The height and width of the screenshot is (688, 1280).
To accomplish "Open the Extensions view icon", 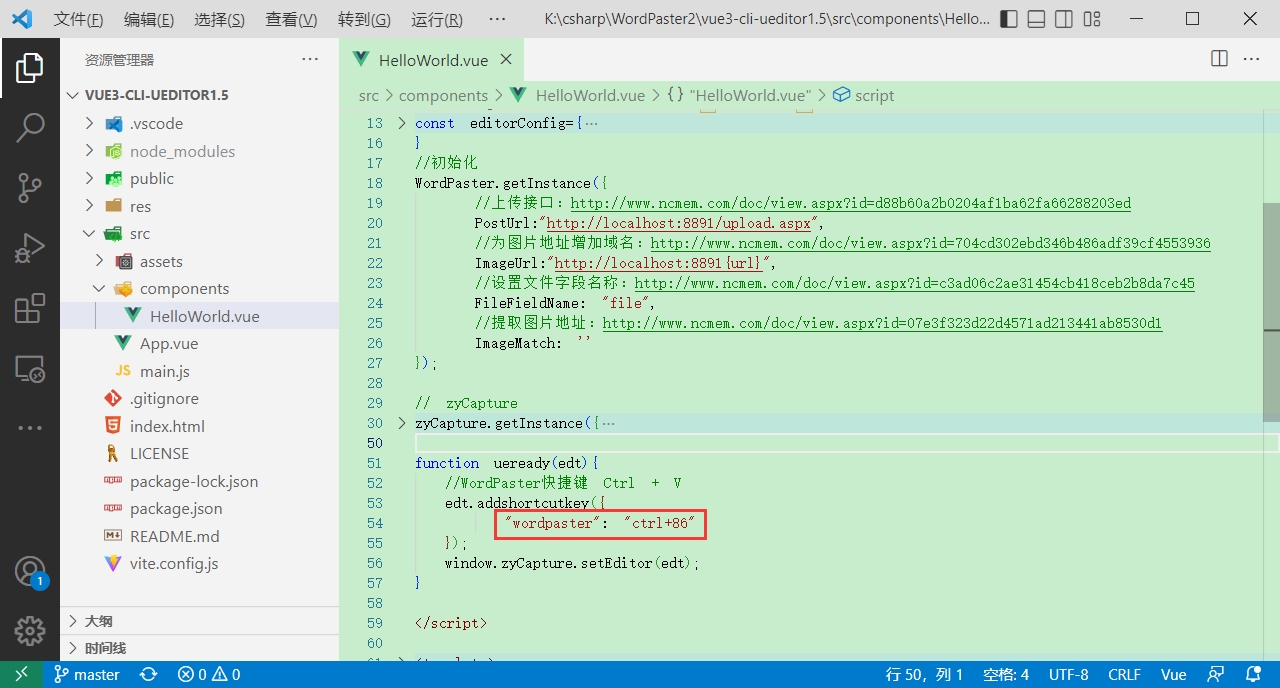I will click(29, 308).
